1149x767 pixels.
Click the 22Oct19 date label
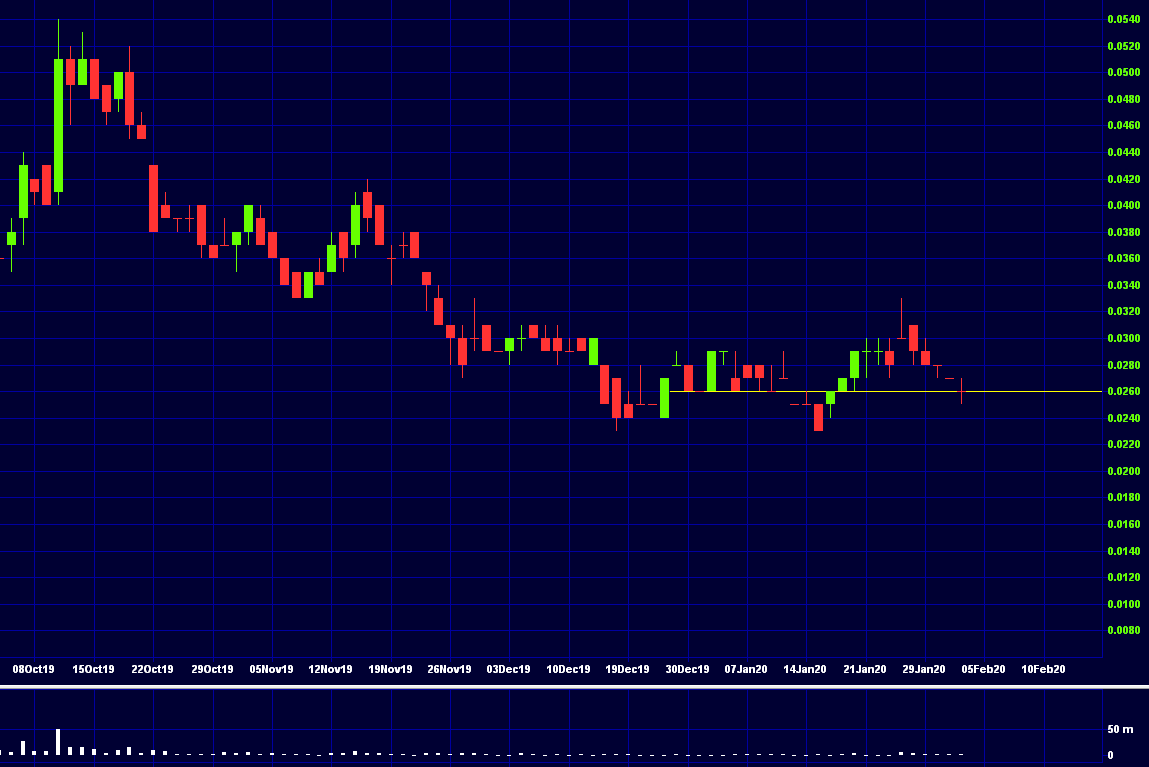(x=152, y=670)
